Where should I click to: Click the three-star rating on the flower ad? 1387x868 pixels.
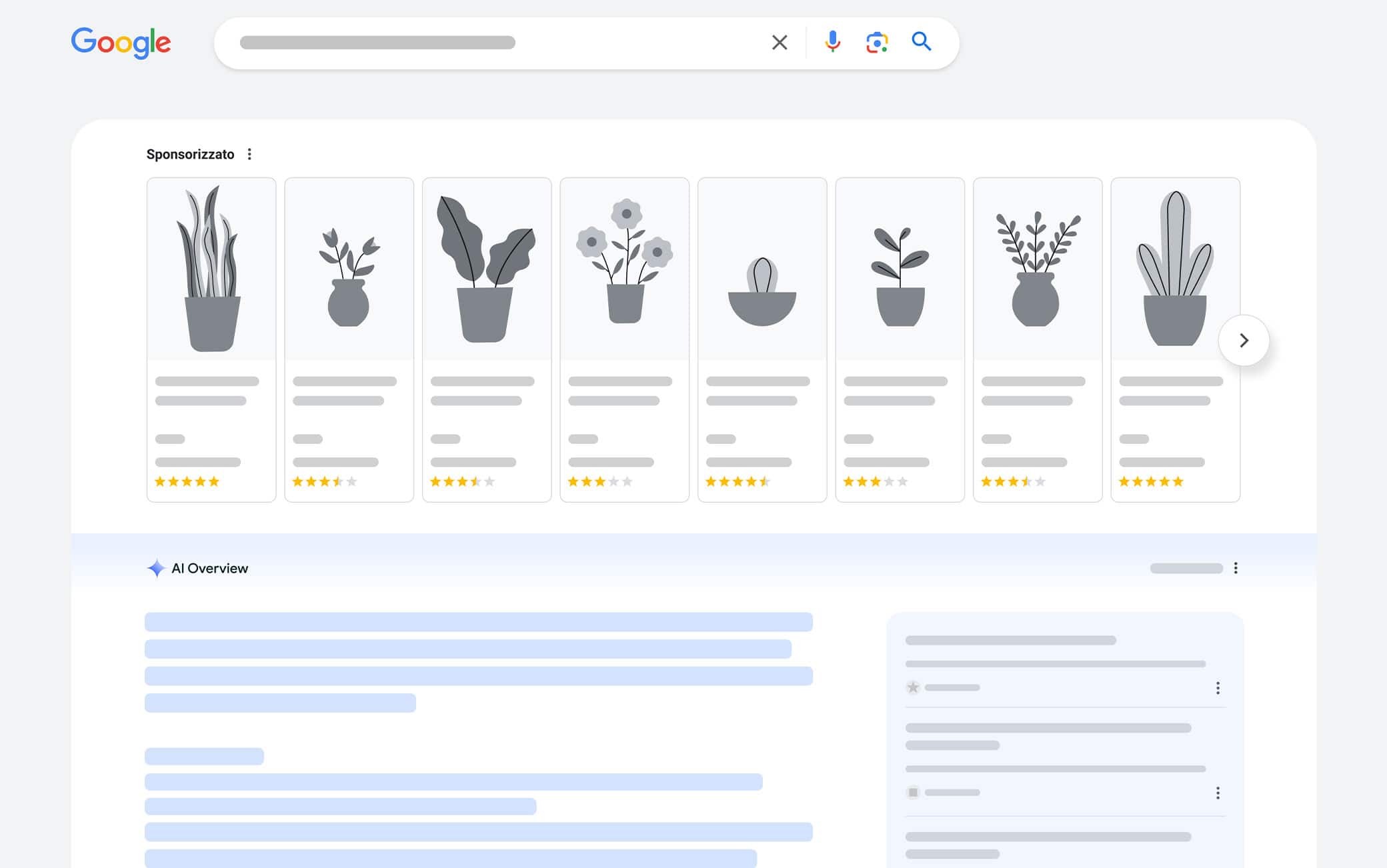point(599,481)
